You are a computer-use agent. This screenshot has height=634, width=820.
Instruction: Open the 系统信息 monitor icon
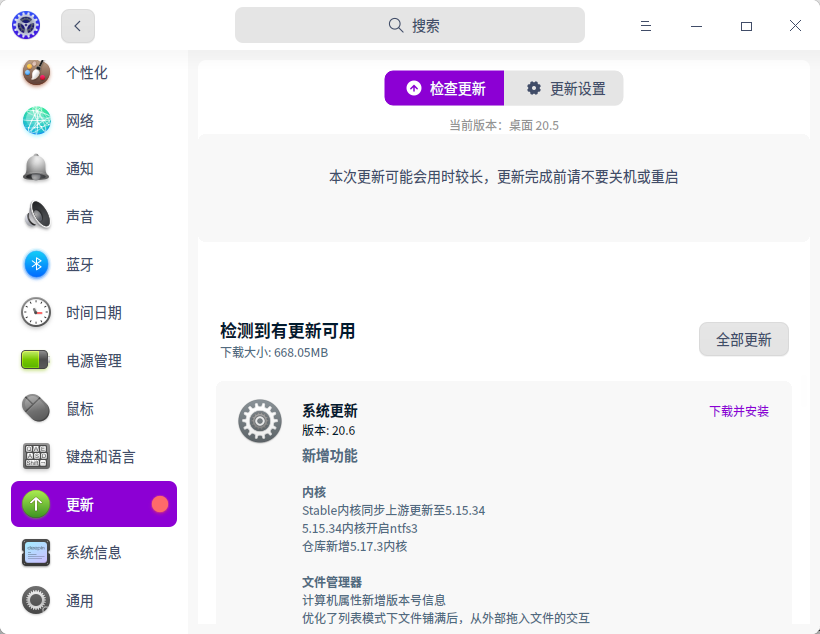[36, 552]
